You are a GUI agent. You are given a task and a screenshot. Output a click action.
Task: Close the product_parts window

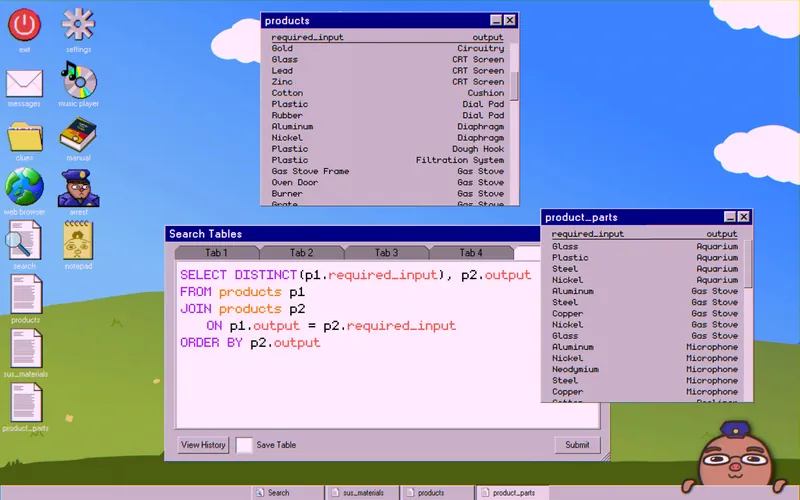click(744, 217)
